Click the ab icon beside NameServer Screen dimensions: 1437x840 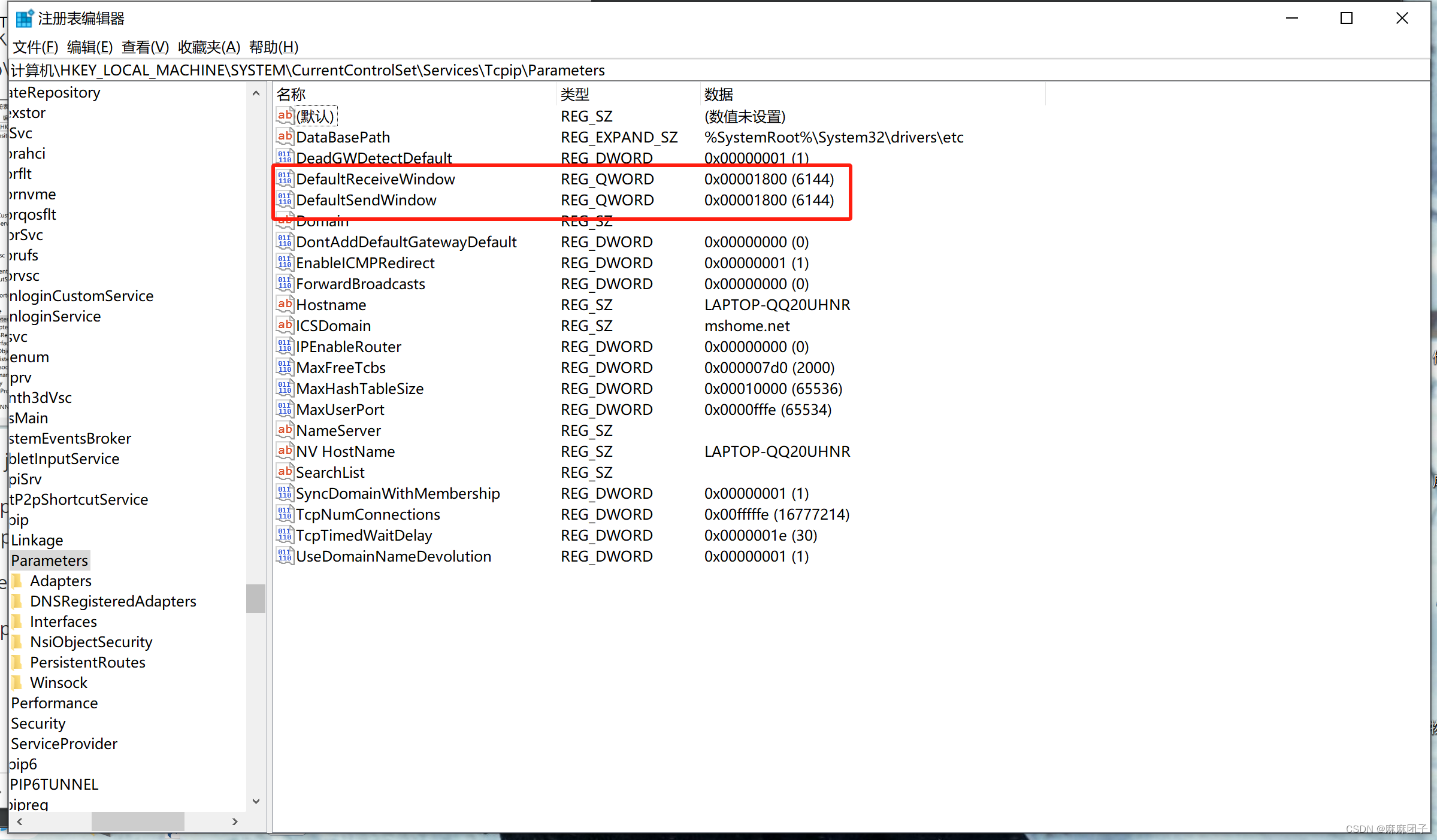(285, 430)
